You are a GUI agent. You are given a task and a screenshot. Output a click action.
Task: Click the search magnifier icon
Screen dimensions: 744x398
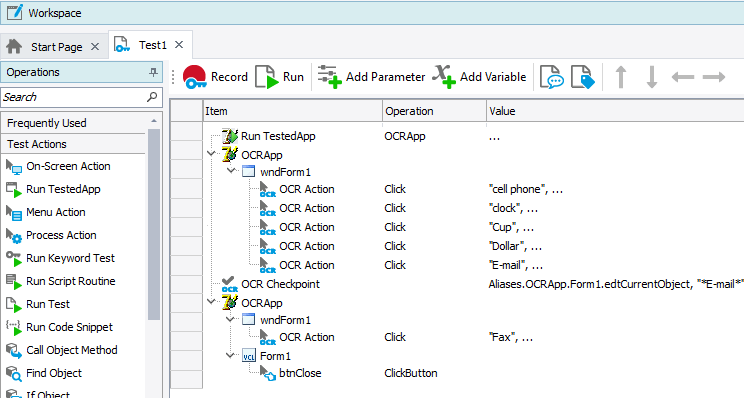click(152, 97)
